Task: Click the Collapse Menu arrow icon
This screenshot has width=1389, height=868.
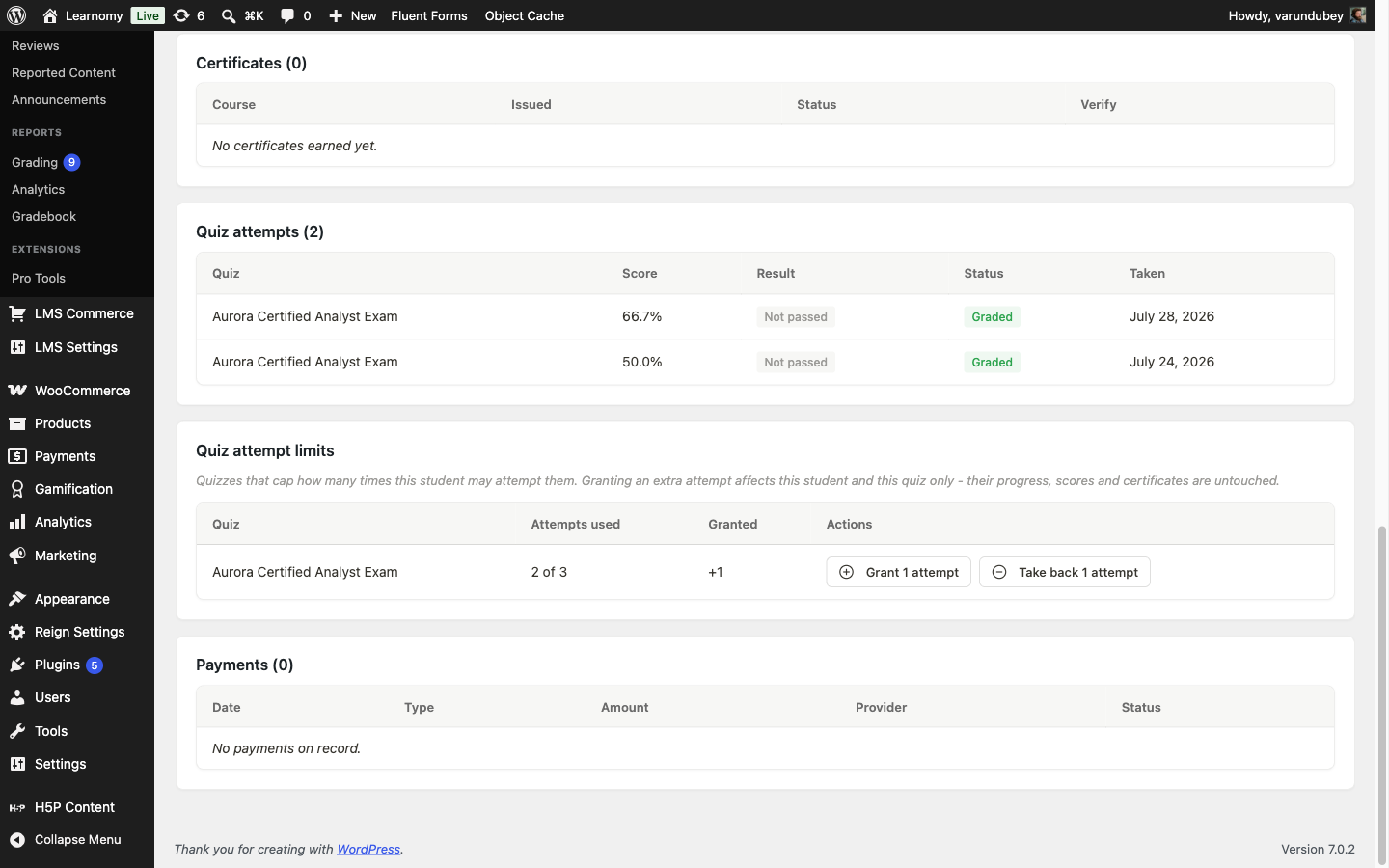Action: click(x=17, y=839)
